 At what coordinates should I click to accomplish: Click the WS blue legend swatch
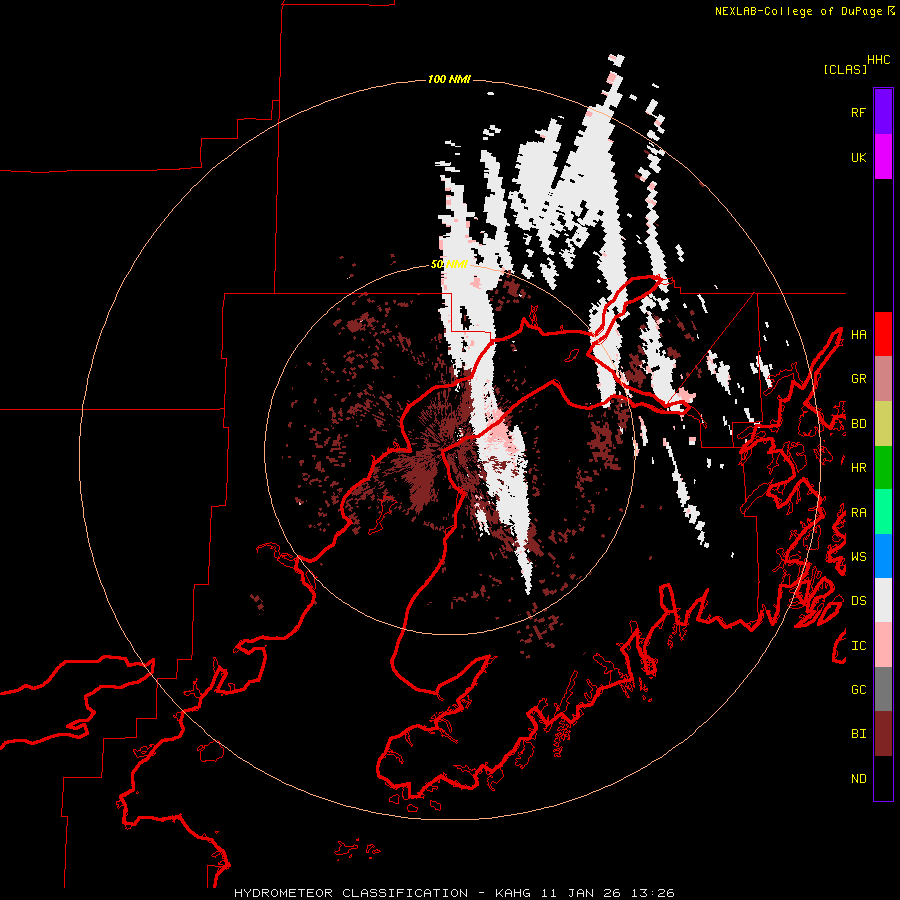click(x=883, y=556)
